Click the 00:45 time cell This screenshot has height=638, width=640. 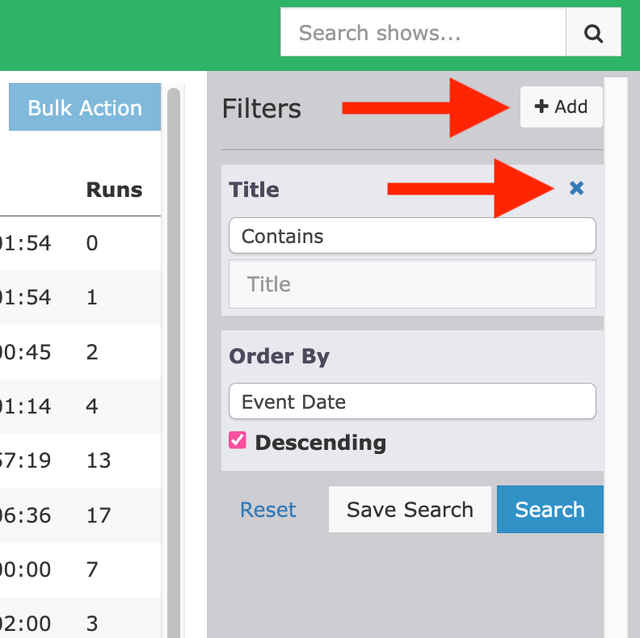pyautogui.click(x=25, y=352)
